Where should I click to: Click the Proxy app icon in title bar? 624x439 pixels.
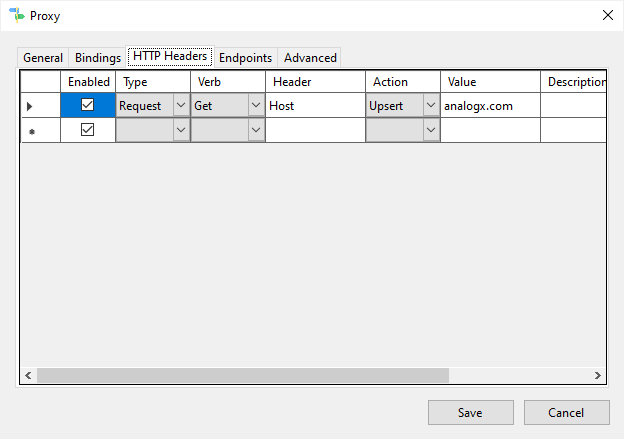tap(17, 15)
